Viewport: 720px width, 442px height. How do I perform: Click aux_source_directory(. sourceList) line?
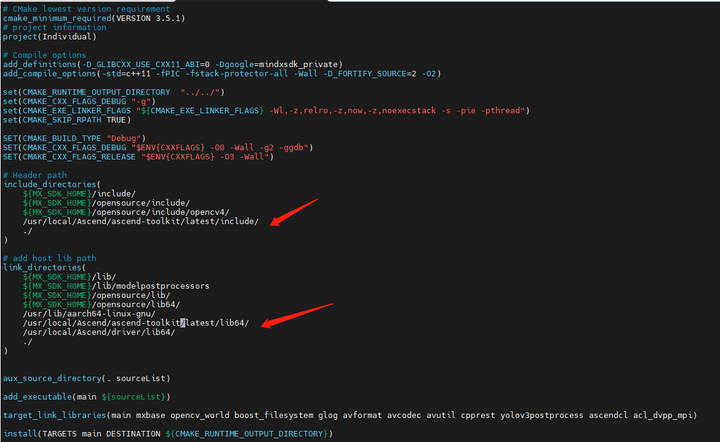pos(87,378)
